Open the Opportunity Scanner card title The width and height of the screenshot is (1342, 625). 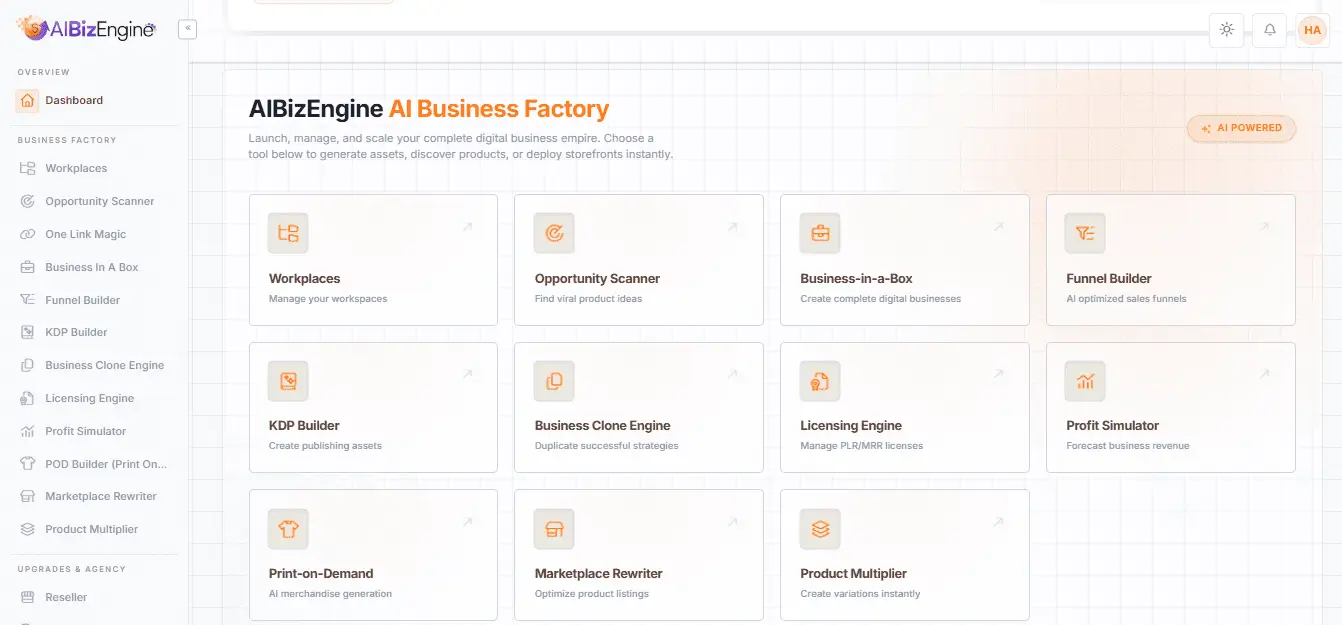click(x=598, y=278)
